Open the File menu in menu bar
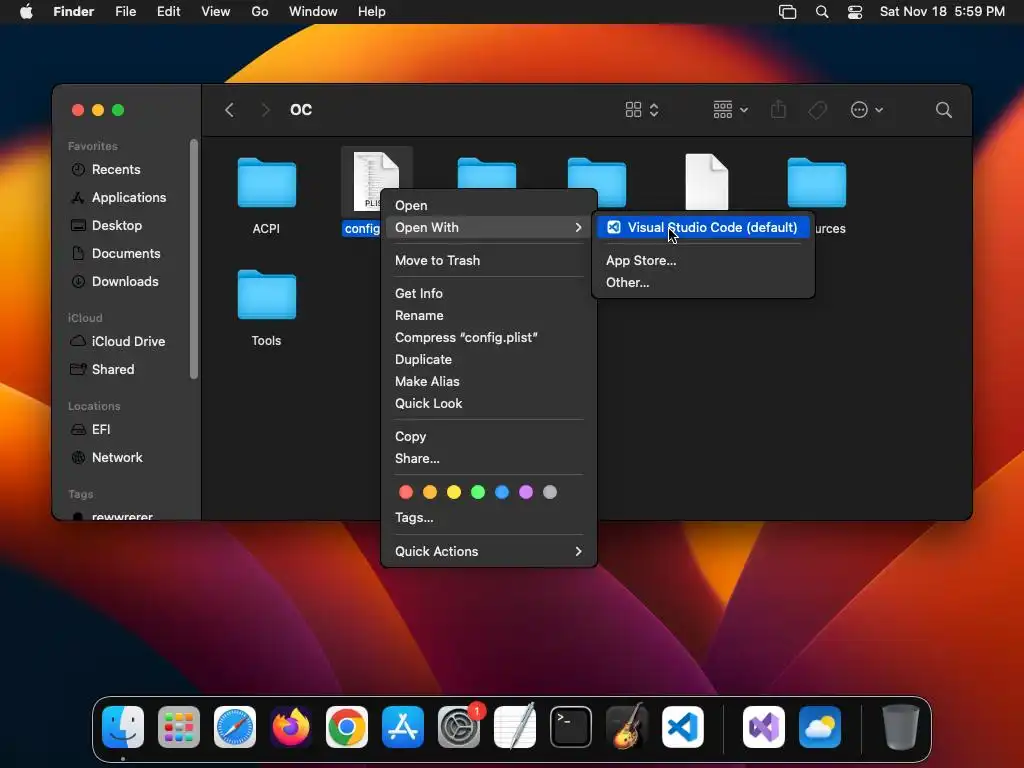This screenshot has height=768, width=1024. click(x=125, y=12)
